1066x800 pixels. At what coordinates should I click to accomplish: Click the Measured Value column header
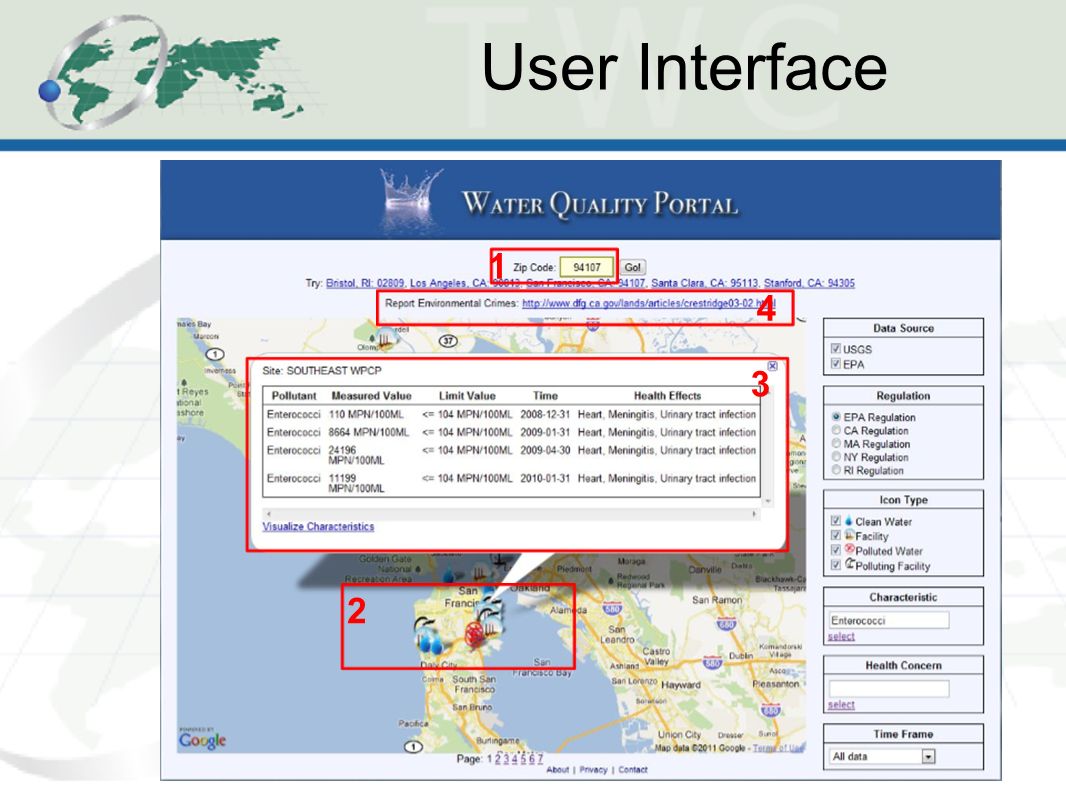371,396
